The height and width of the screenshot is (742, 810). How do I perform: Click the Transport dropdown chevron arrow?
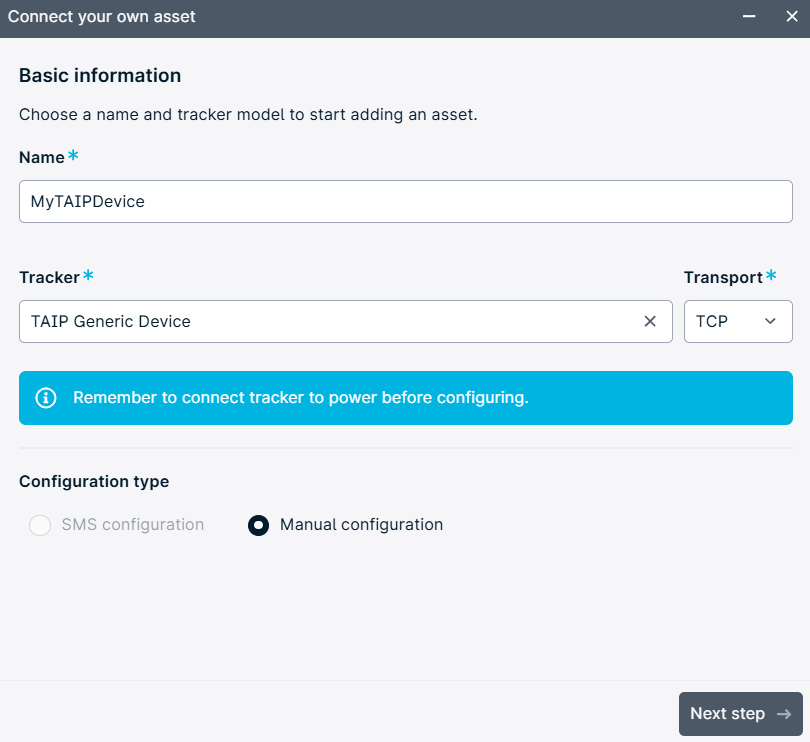click(770, 321)
